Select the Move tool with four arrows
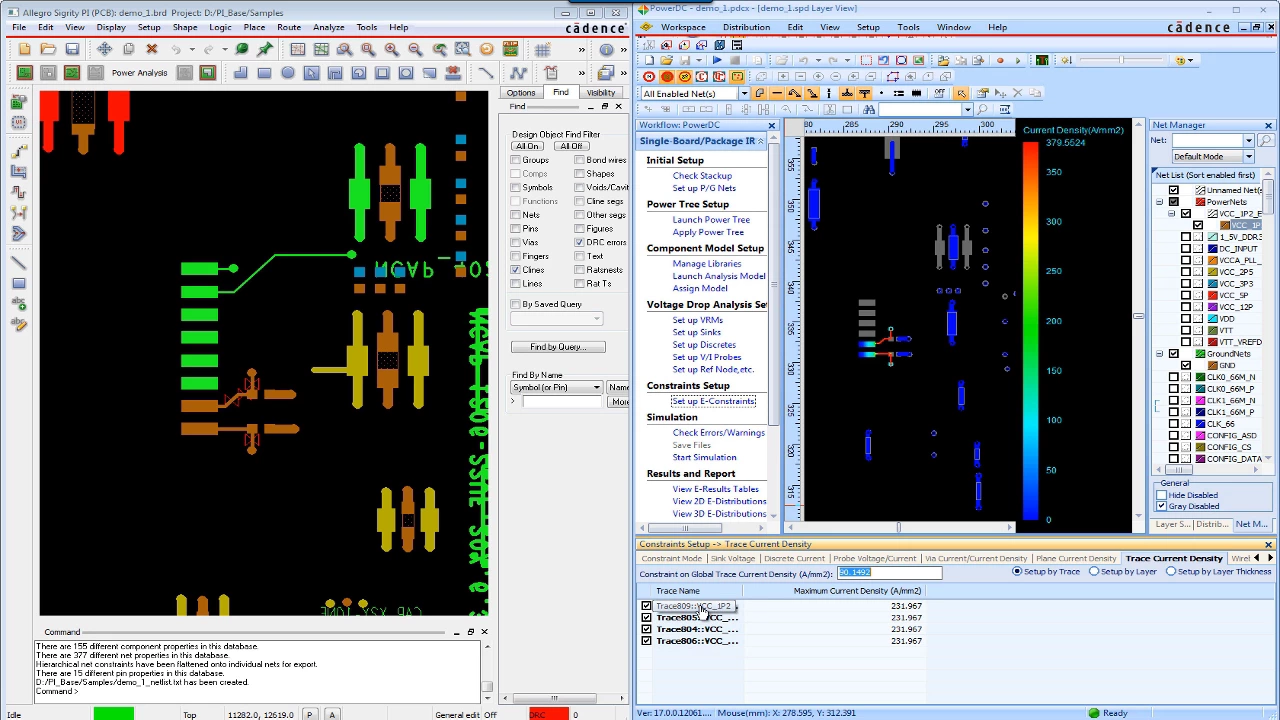The height and width of the screenshot is (720, 1280). 104,49
